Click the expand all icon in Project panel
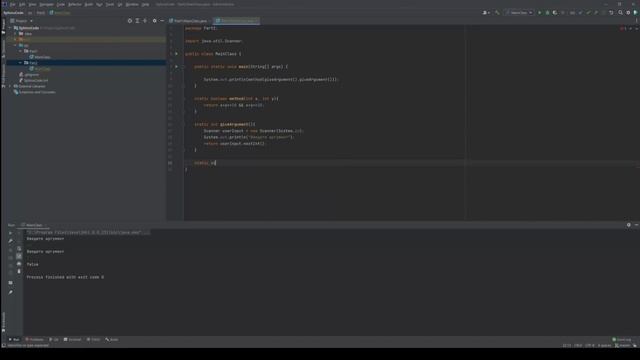The image size is (640, 360). [137, 21]
